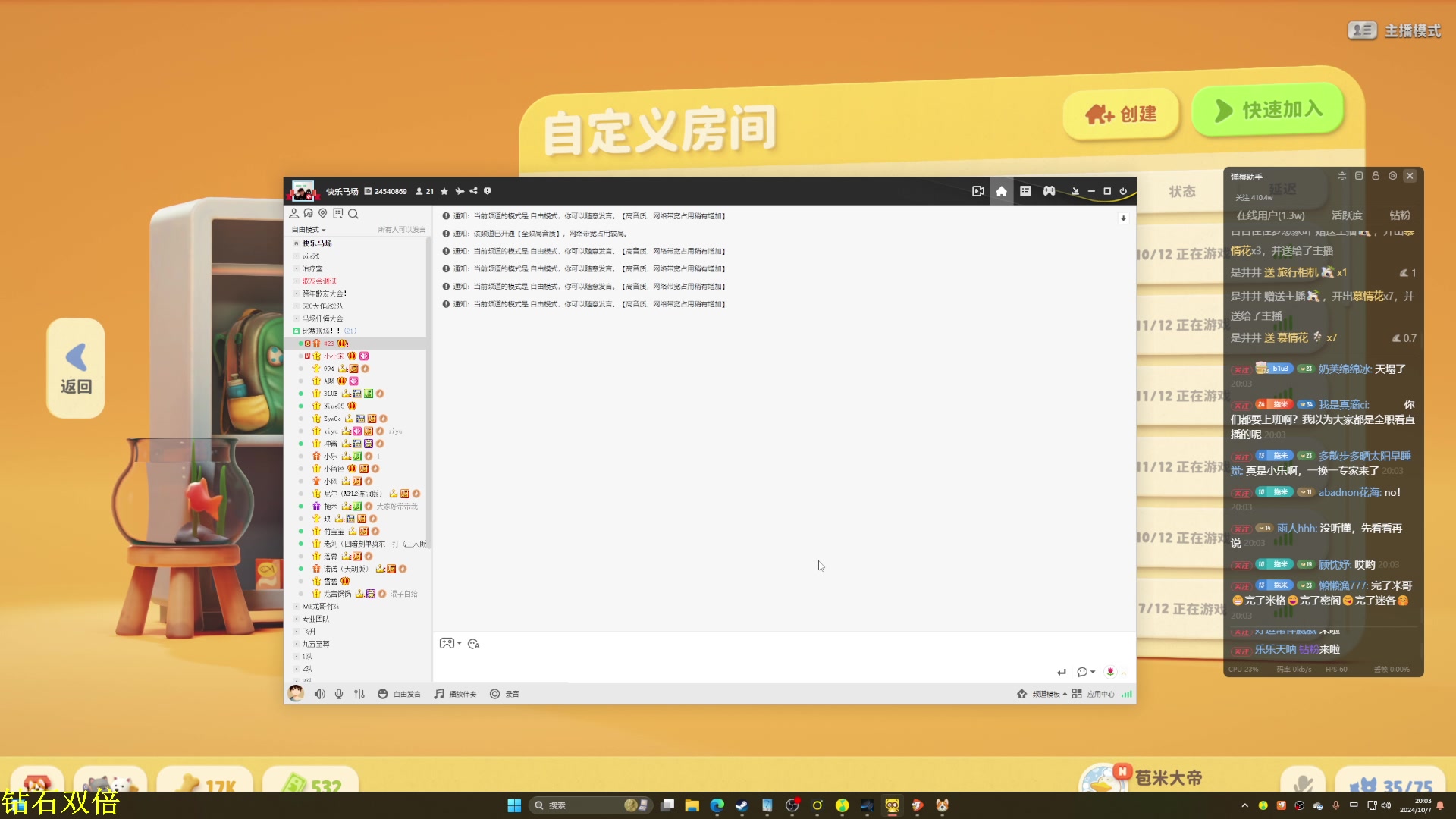Expand the 跨年歌友大会! channel node

[297, 293]
